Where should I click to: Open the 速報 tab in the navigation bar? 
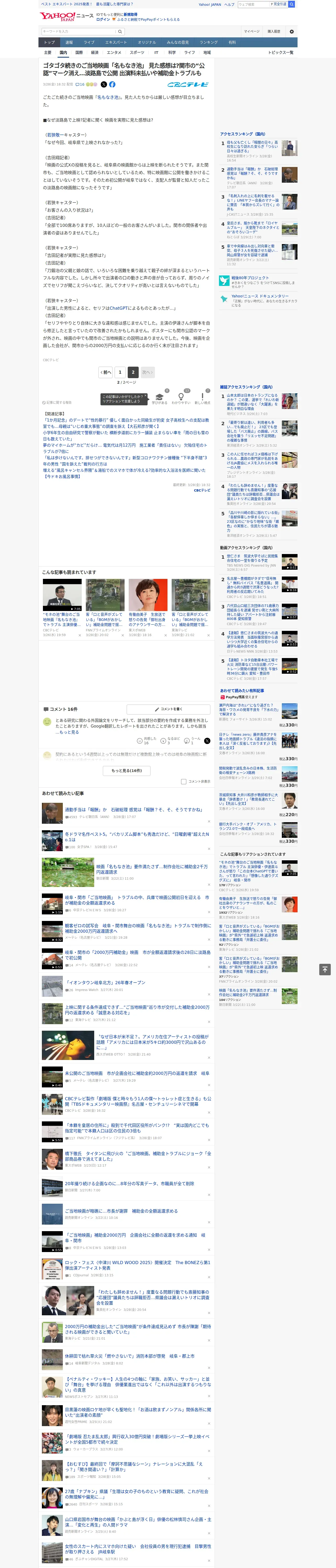point(69,43)
